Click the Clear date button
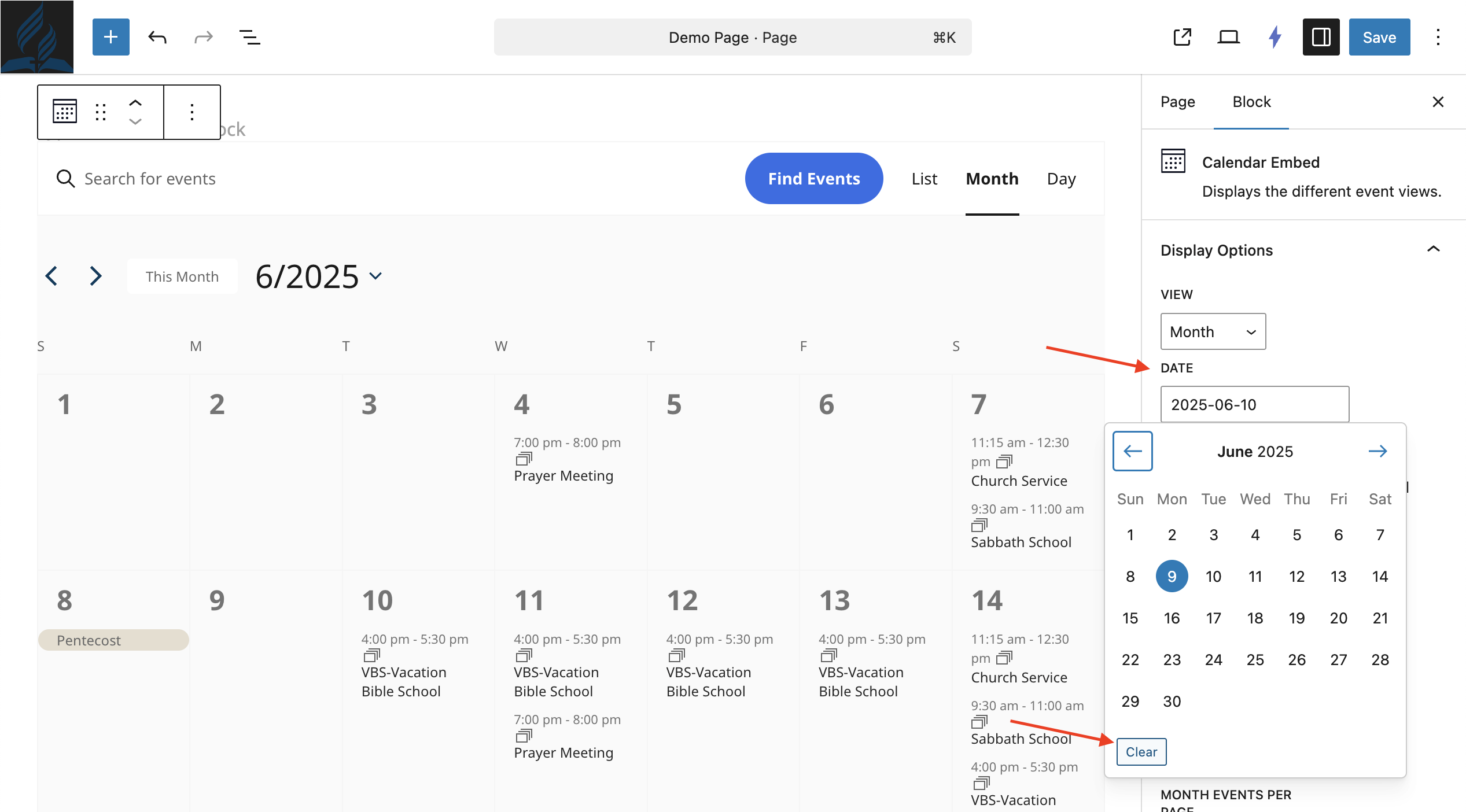The width and height of the screenshot is (1466, 812). coord(1141,751)
